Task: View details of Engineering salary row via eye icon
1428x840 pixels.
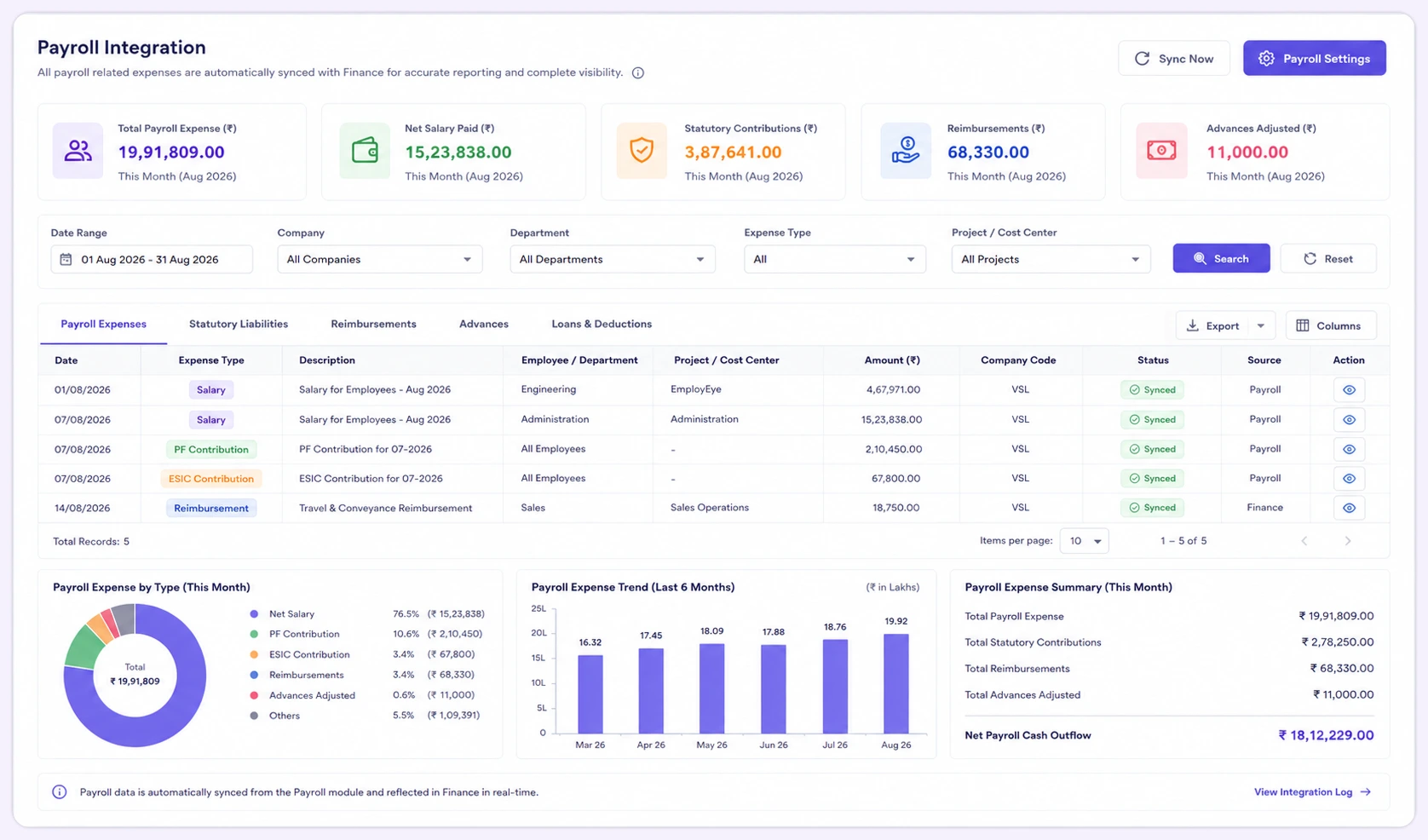Action: (x=1349, y=390)
